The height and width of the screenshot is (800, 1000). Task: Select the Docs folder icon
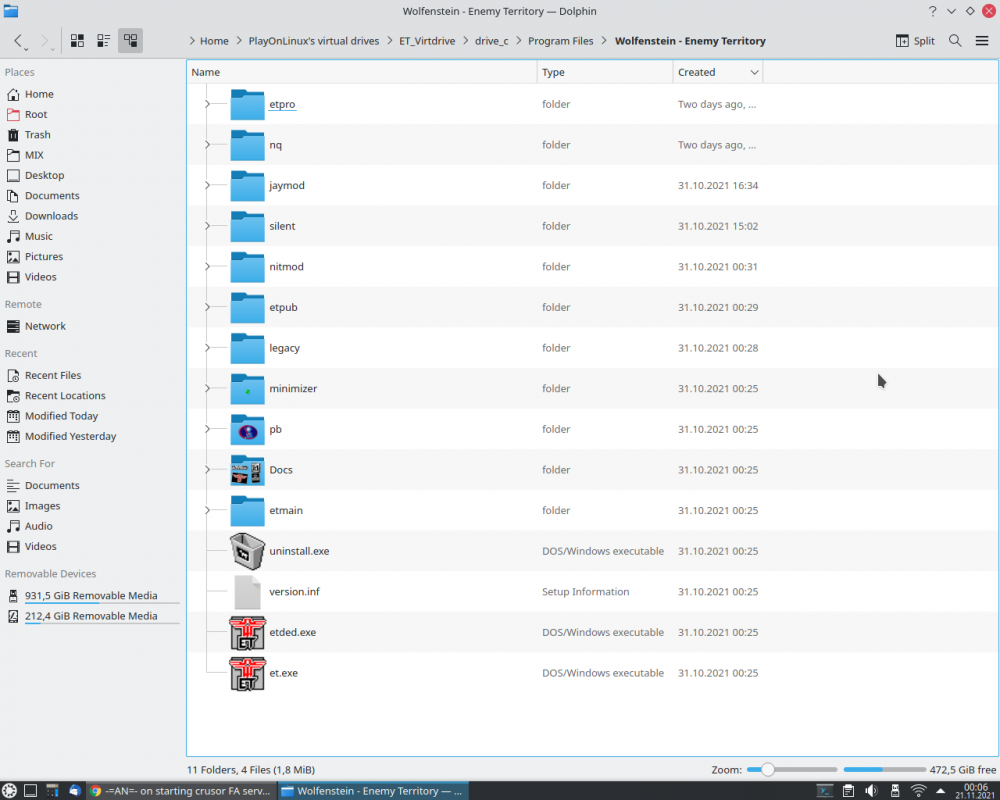[x=247, y=470]
